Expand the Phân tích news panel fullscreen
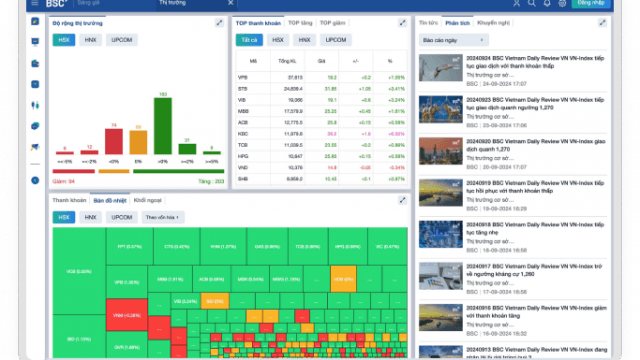Viewport: 640px width, 360px height. [x=602, y=23]
